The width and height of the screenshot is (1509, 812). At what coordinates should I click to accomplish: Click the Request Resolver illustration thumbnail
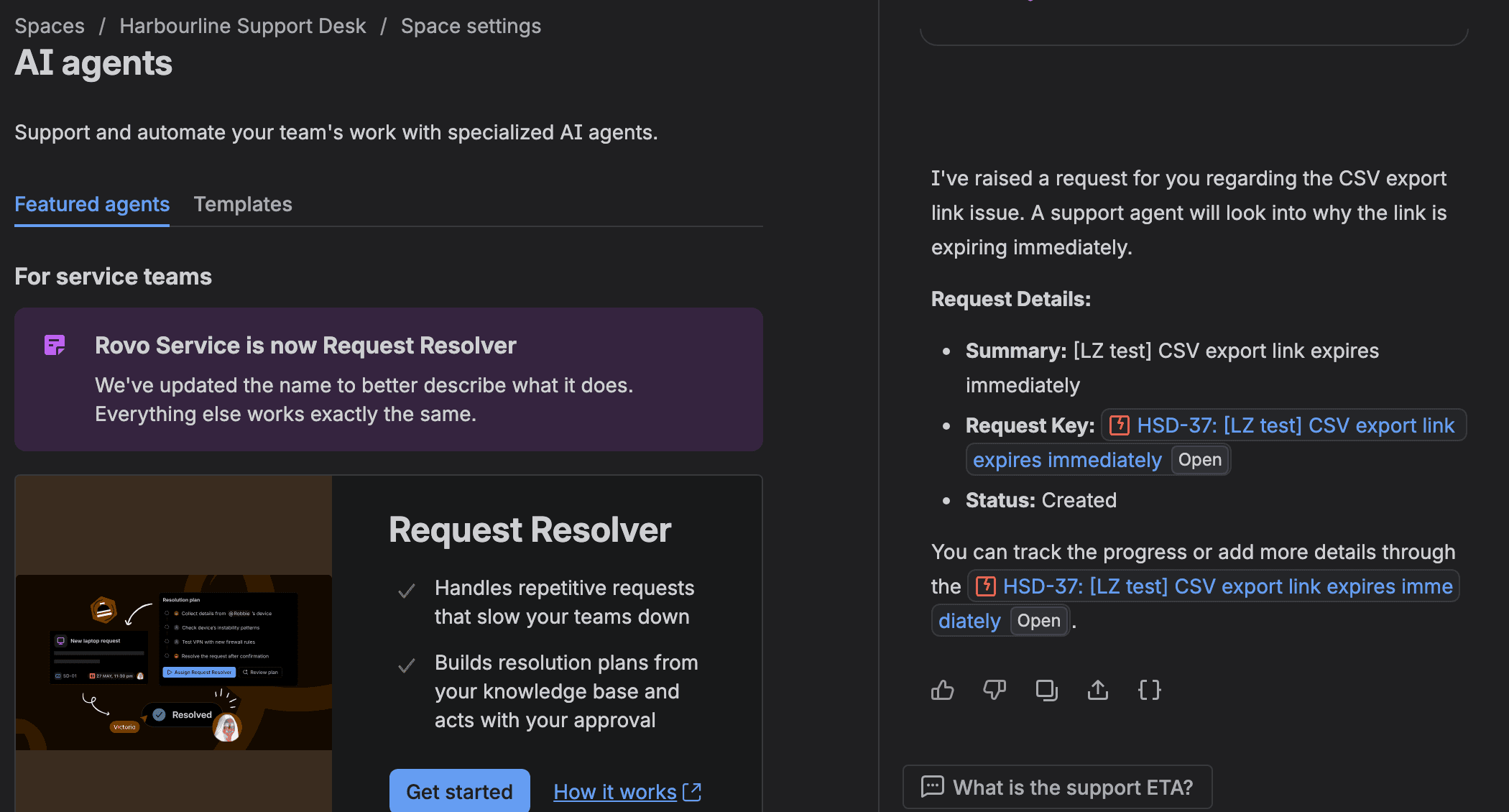point(174,662)
